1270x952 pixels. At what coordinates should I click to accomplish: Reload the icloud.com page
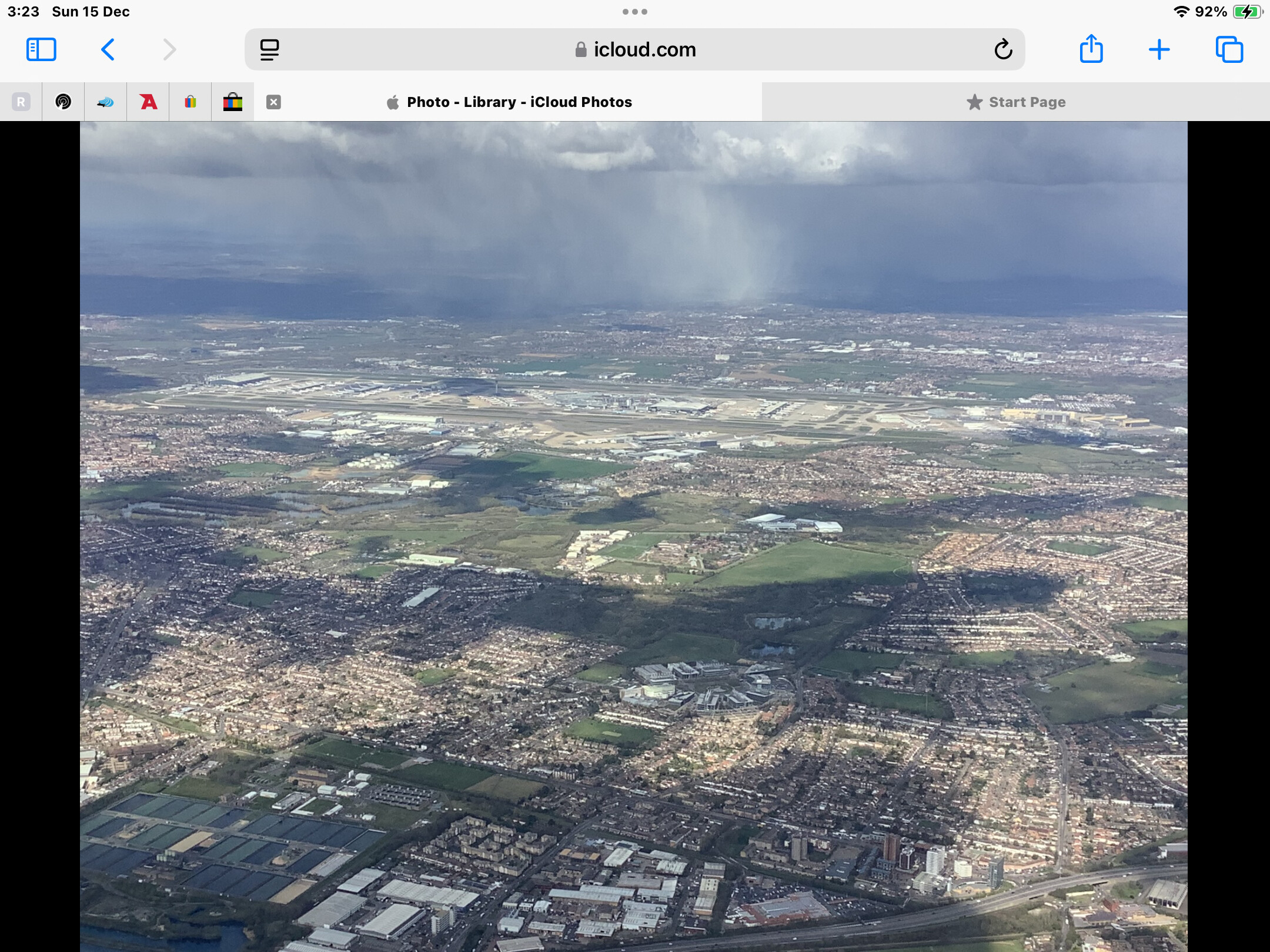tap(1003, 49)
